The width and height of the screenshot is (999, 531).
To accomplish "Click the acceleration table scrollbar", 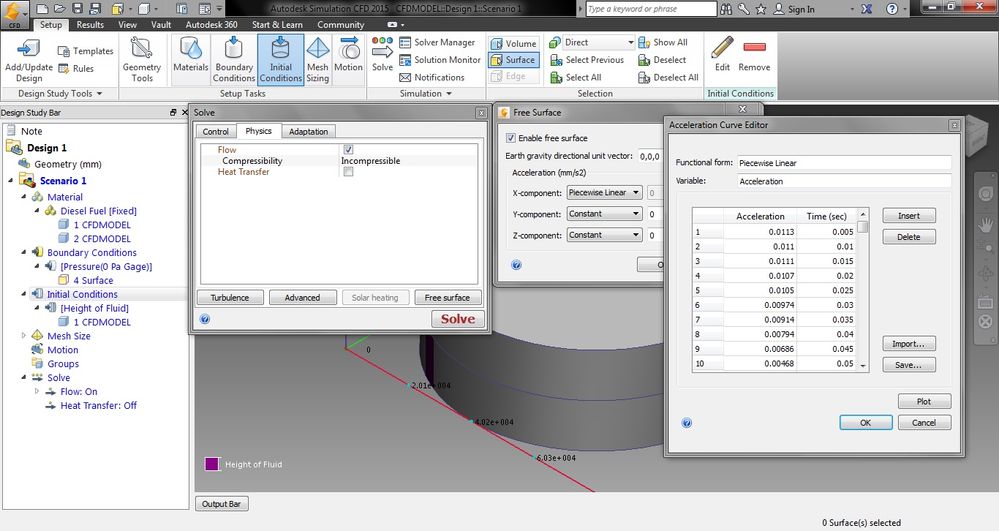I will point(863,290).
